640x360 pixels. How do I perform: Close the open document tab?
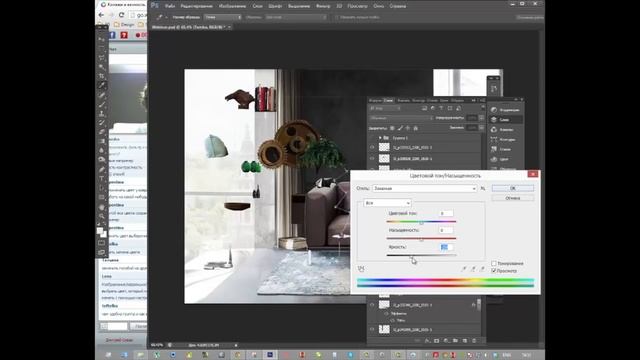pyautogui.click(x=229, y=27)
